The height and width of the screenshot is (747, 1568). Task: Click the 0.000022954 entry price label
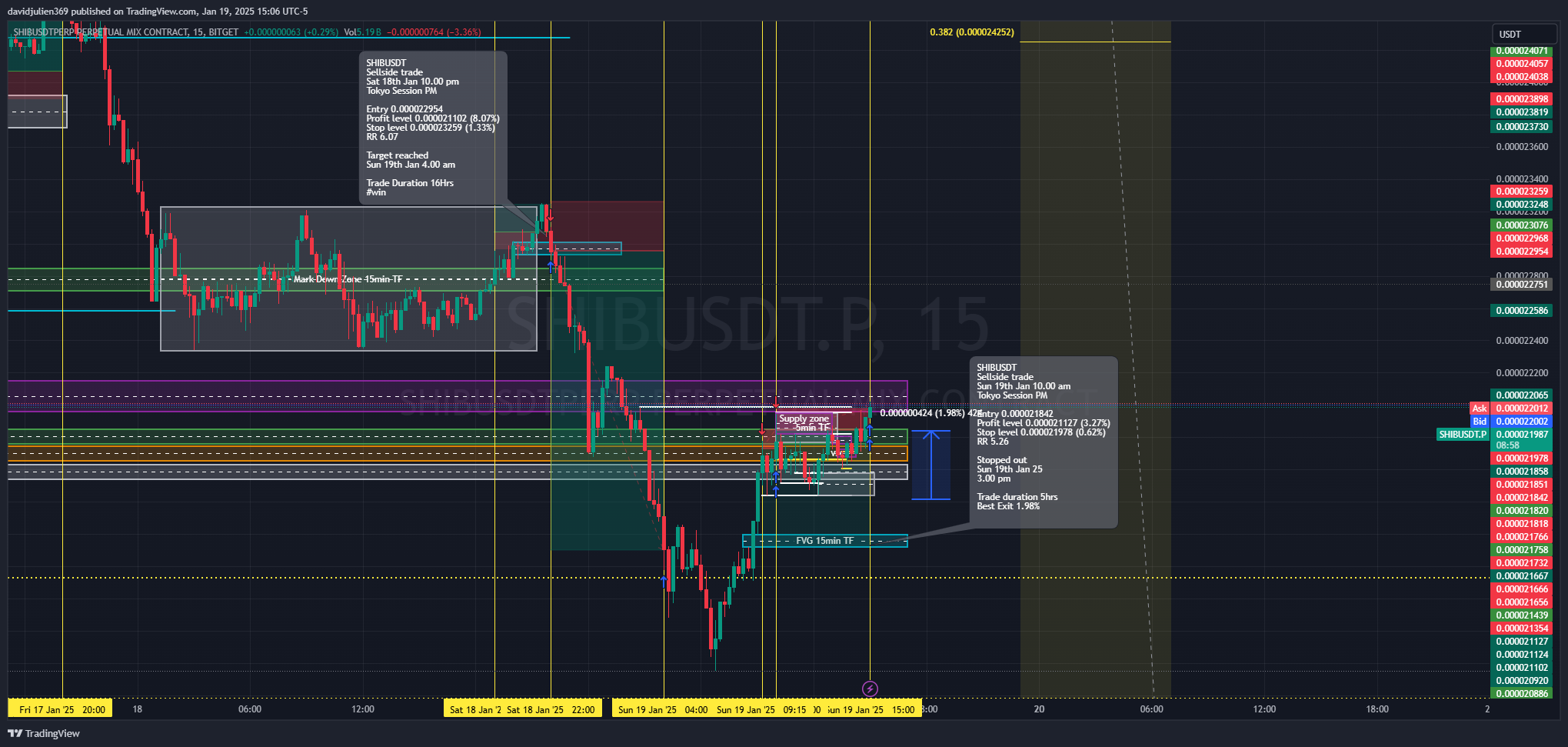coord(1522,252)
